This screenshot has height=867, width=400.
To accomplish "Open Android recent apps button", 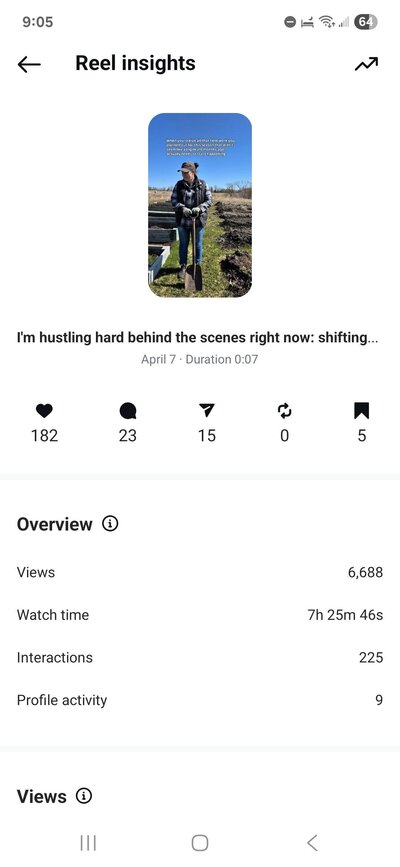I will point(88,843).
